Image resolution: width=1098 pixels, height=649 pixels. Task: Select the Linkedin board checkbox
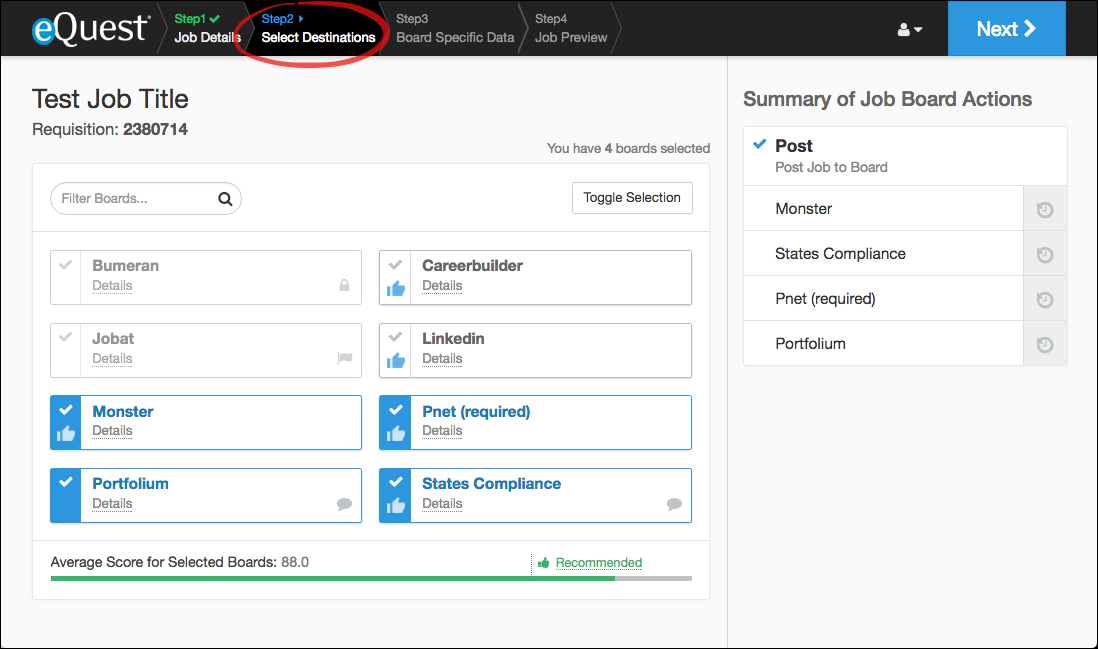(x=396, y=337)
